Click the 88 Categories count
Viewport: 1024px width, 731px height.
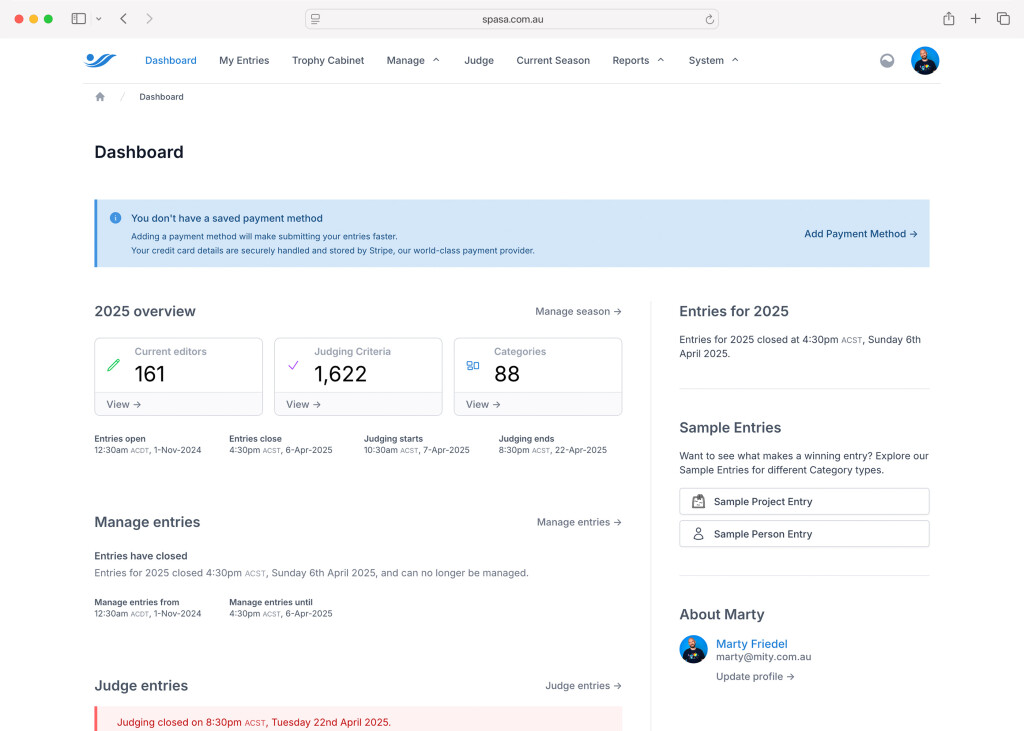(507, 374)
